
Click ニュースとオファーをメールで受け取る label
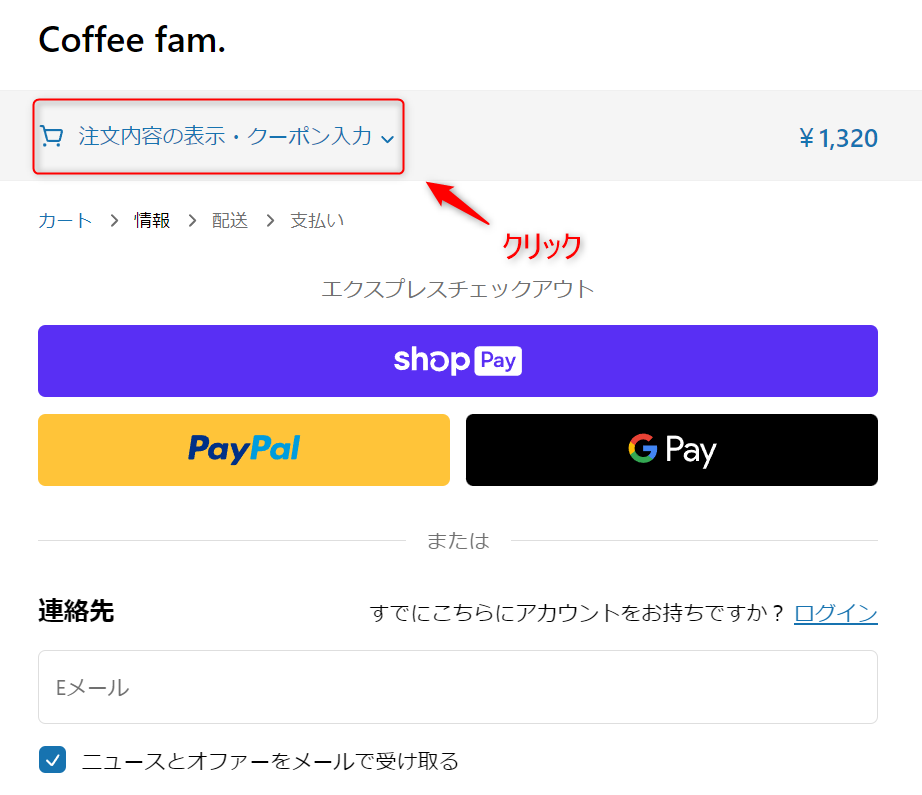[x=270, y=761]
